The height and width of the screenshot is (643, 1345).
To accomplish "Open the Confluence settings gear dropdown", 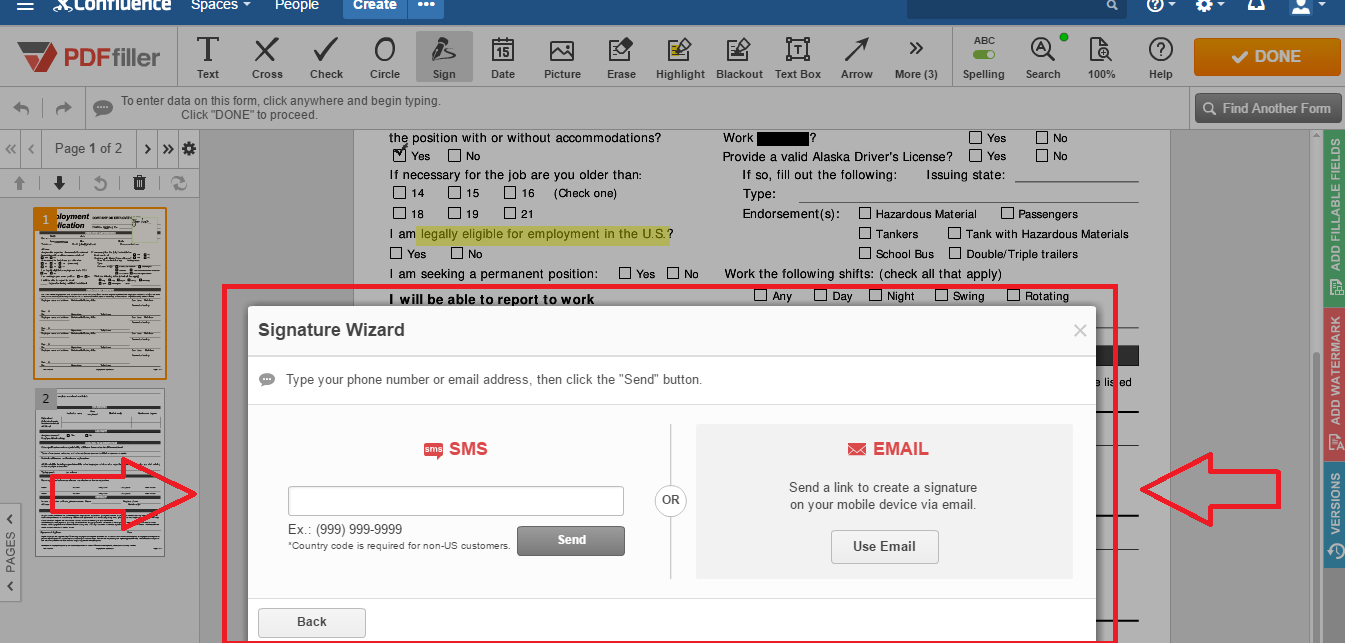I will (1210, 5).
